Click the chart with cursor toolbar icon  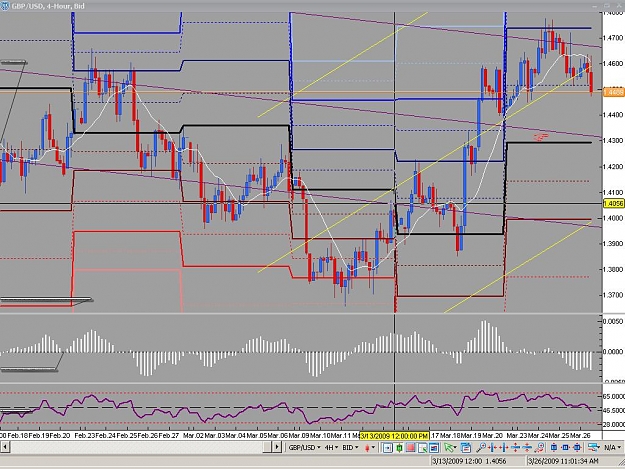click(423, 447)
